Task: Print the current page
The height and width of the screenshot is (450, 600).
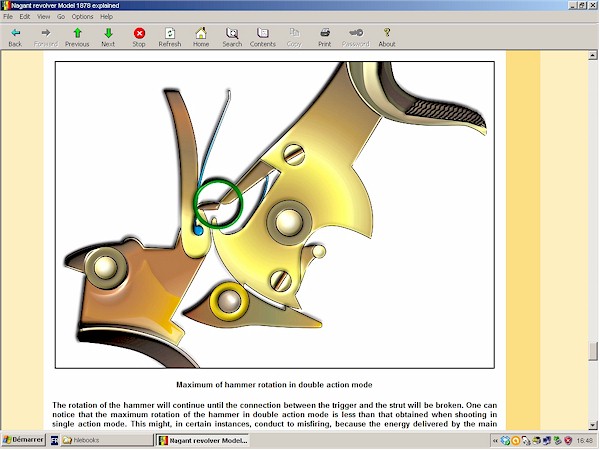Action: 324,38
